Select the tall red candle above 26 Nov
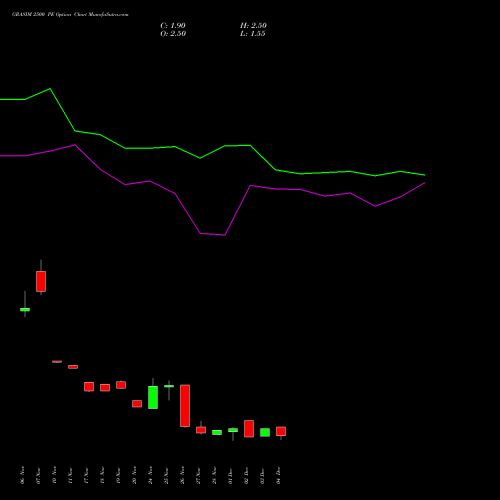Image resolution: width=500 pixels, height=500 pixels. (x=185, y=406)
